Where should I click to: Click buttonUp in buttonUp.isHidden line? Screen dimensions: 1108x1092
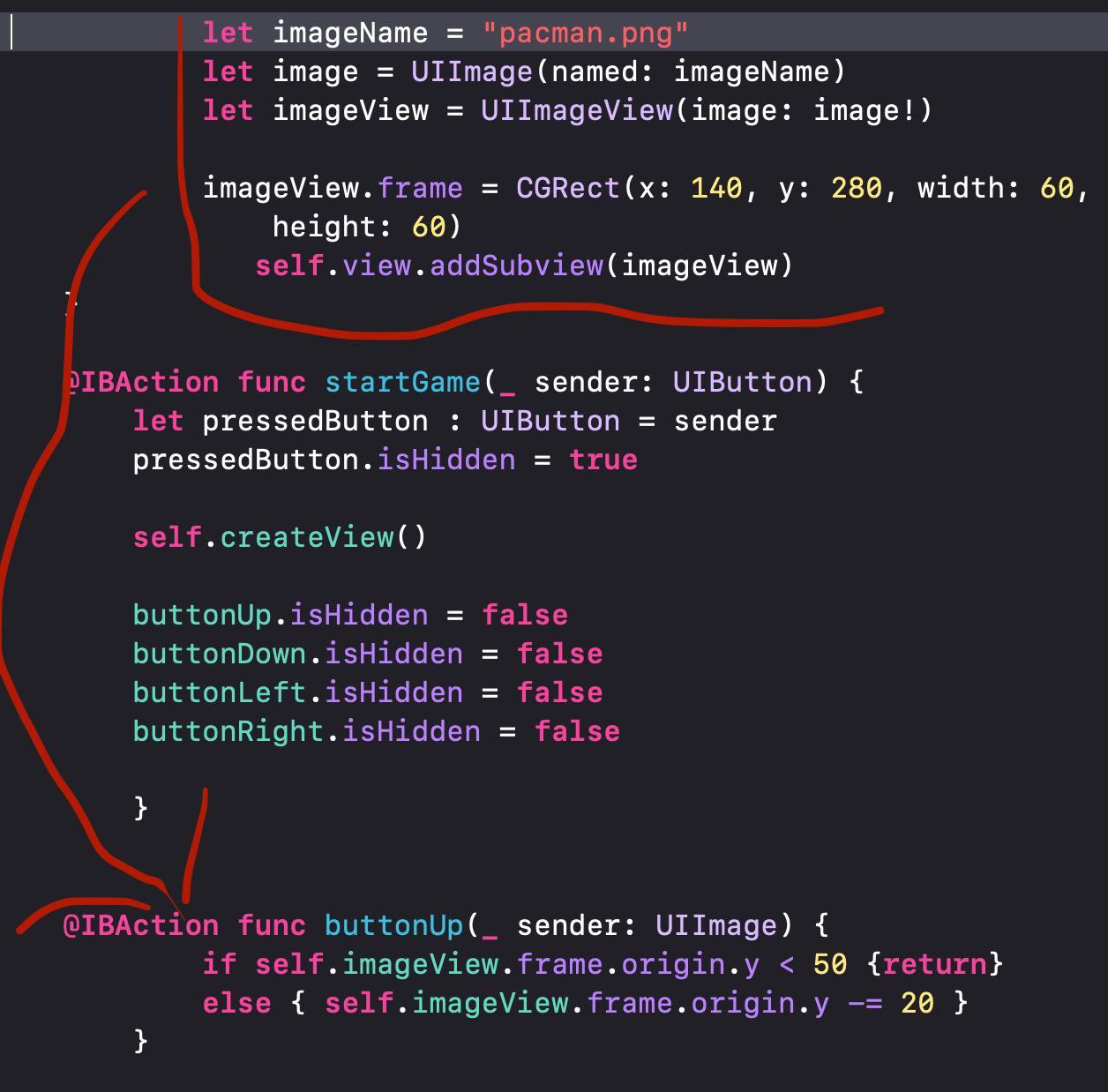pos(202,615)
